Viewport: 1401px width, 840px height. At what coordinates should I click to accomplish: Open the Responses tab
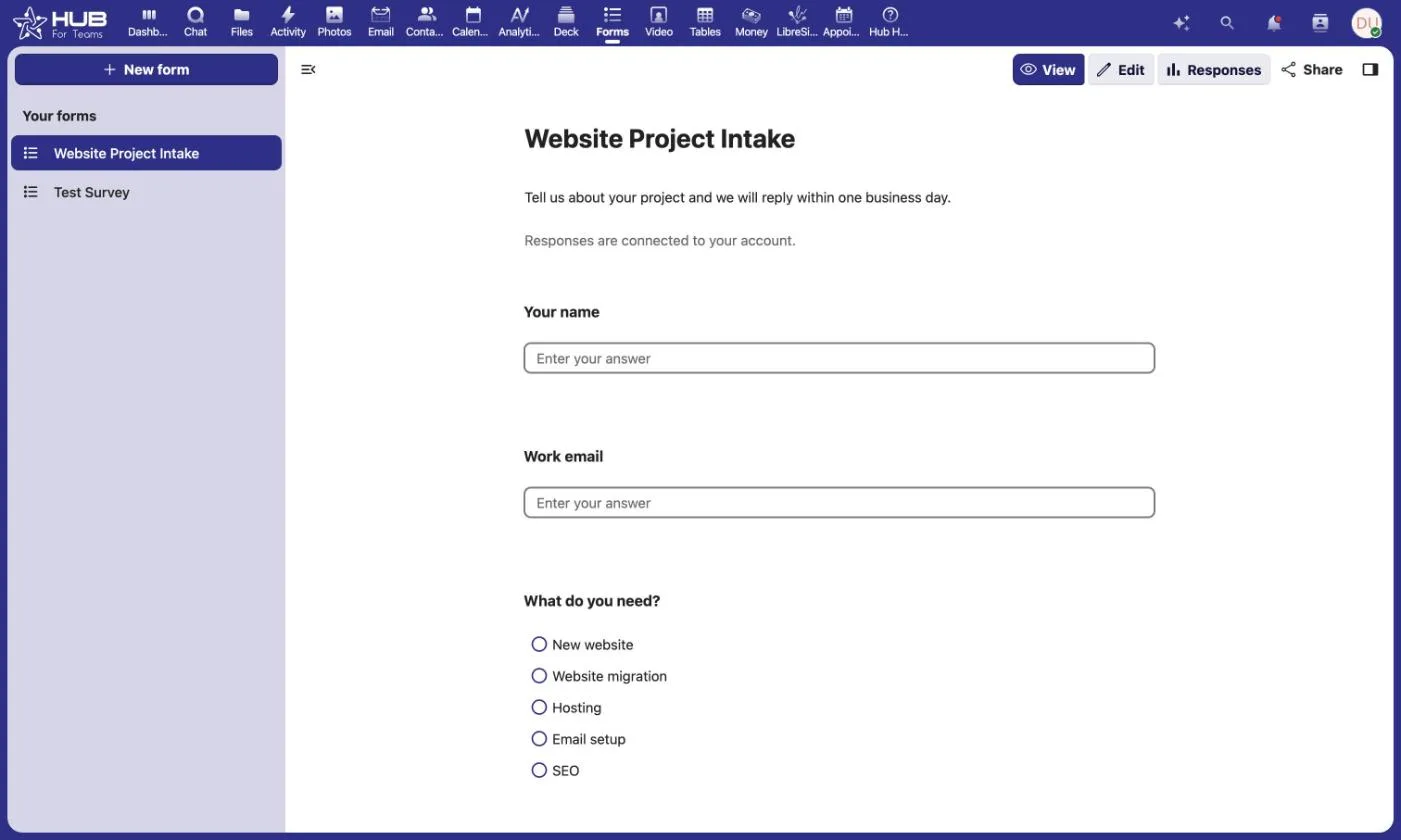1214,69
